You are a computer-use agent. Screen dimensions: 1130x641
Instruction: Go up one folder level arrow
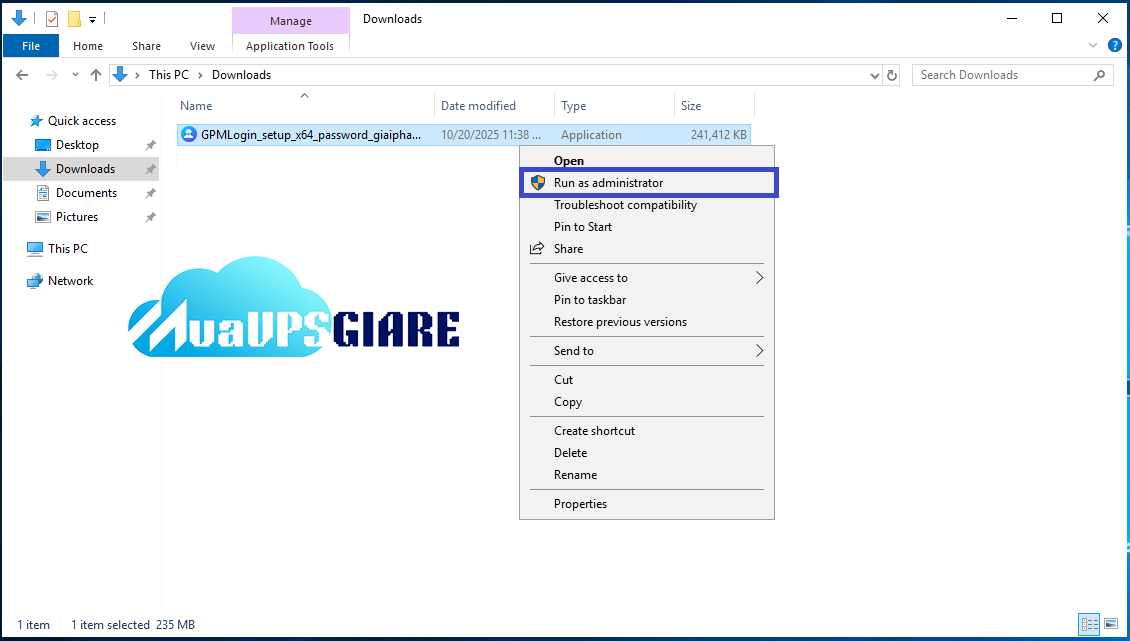pos(96,75)
